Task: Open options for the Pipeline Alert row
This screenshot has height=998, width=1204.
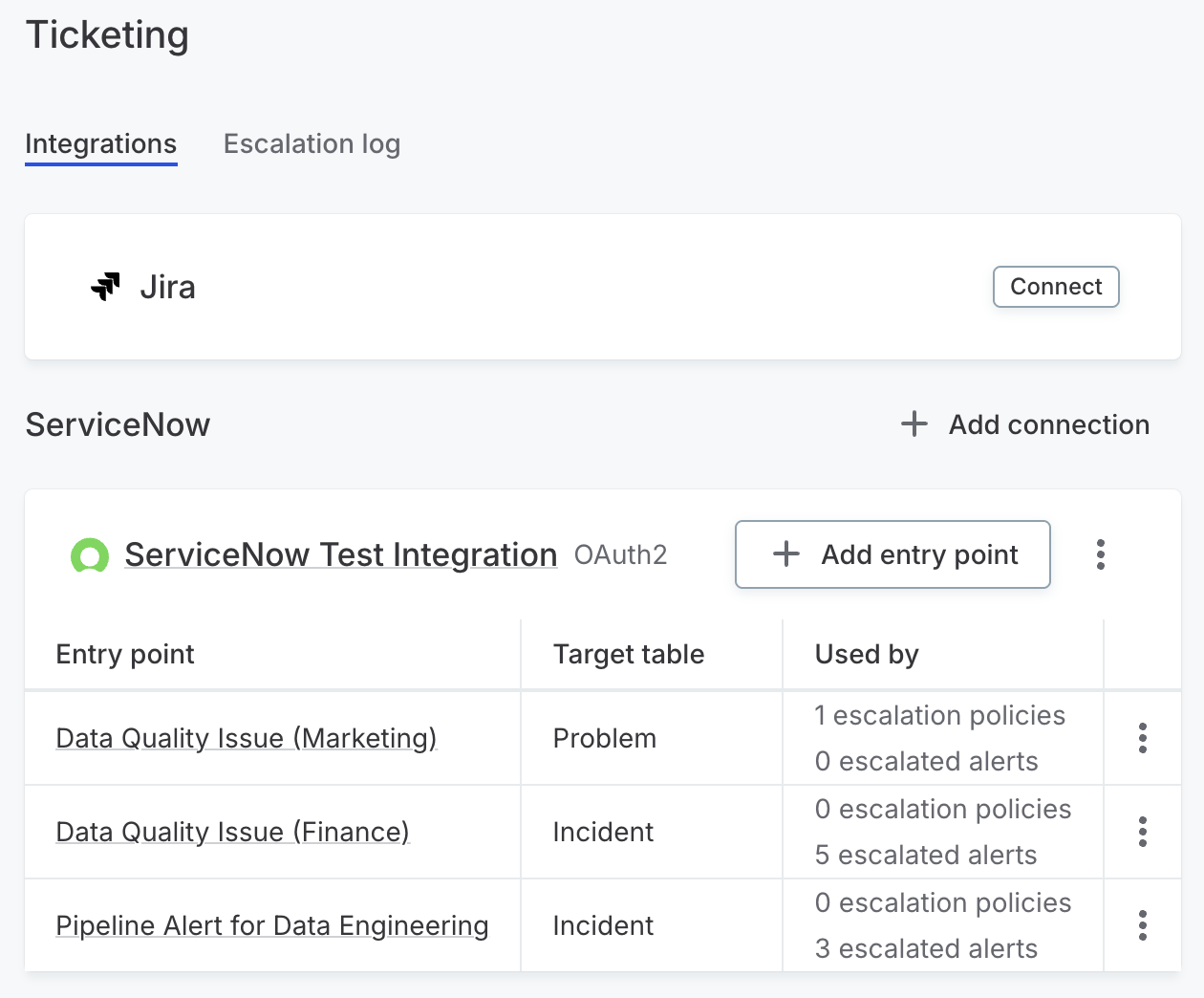Action: [x=1143, y=925]
